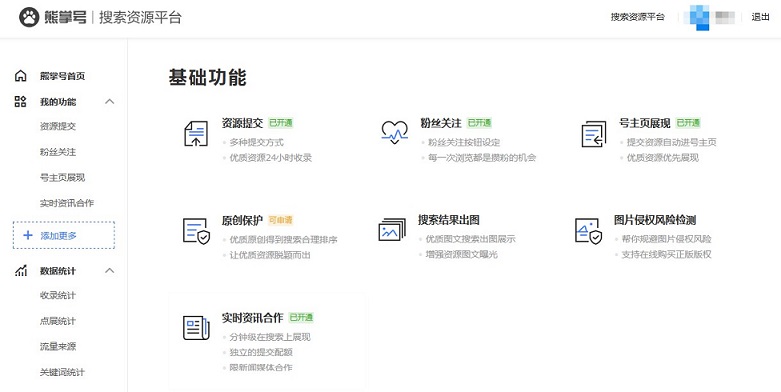This screenshot has width=781, height=392.
Task: Collapse the 数据统计 sidebar section chevron
Action: click(x=110, y=270)
